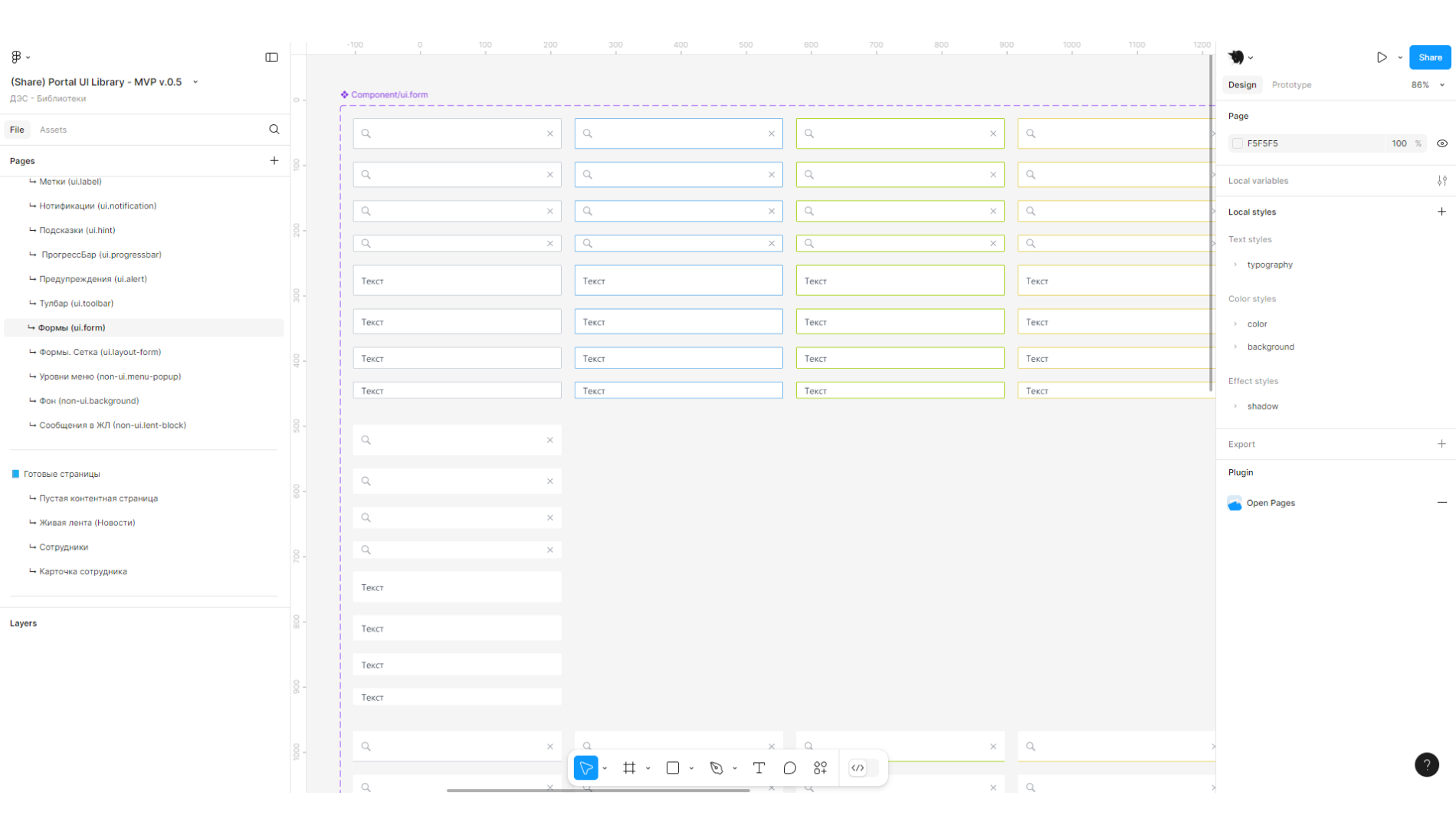Screen dimensions: 1456x835
Task: Click the Open Pages plugin icon
Action: click(1235, 503)
